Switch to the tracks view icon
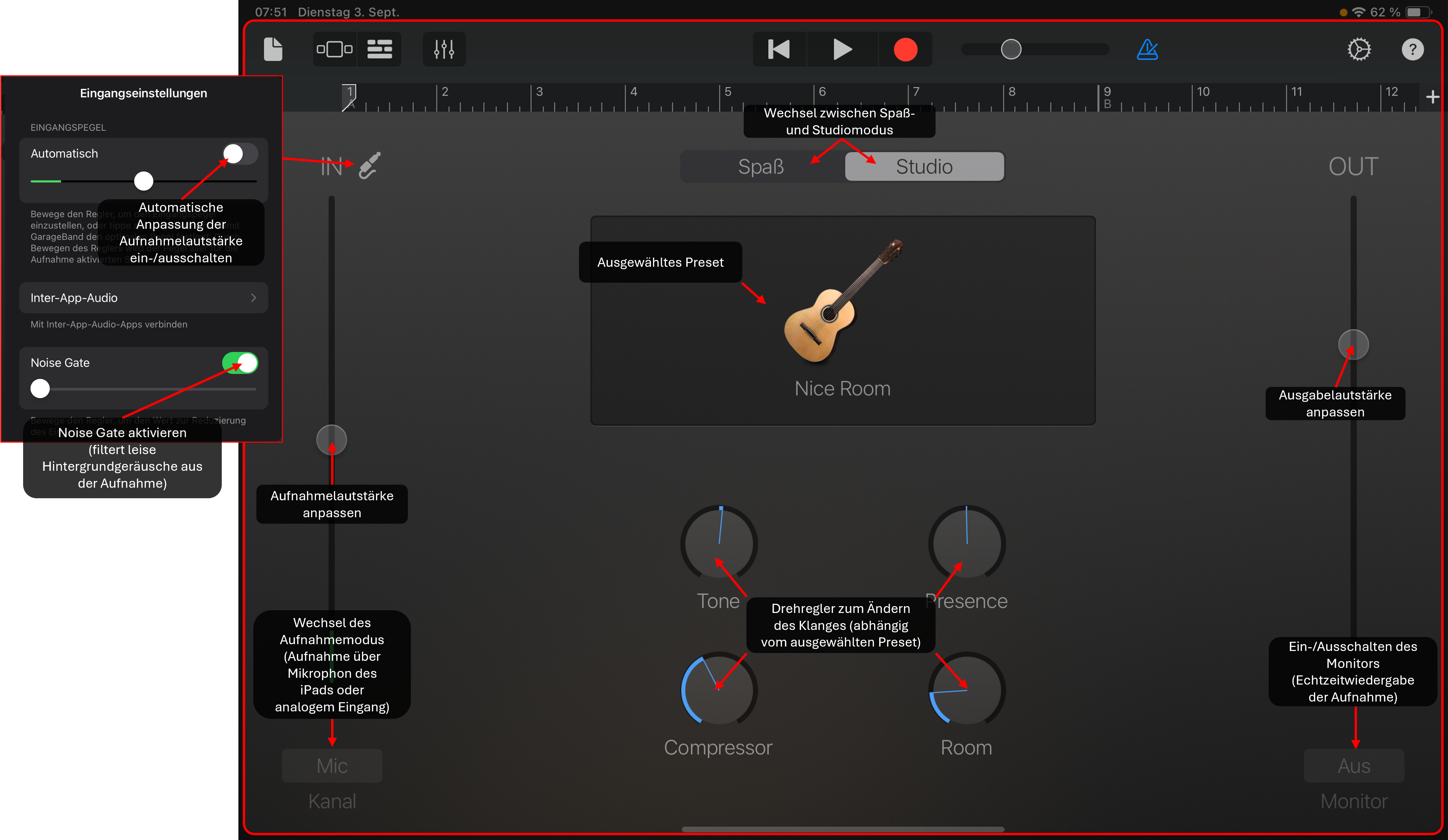1448x840 pixels. tap(379, 49)
